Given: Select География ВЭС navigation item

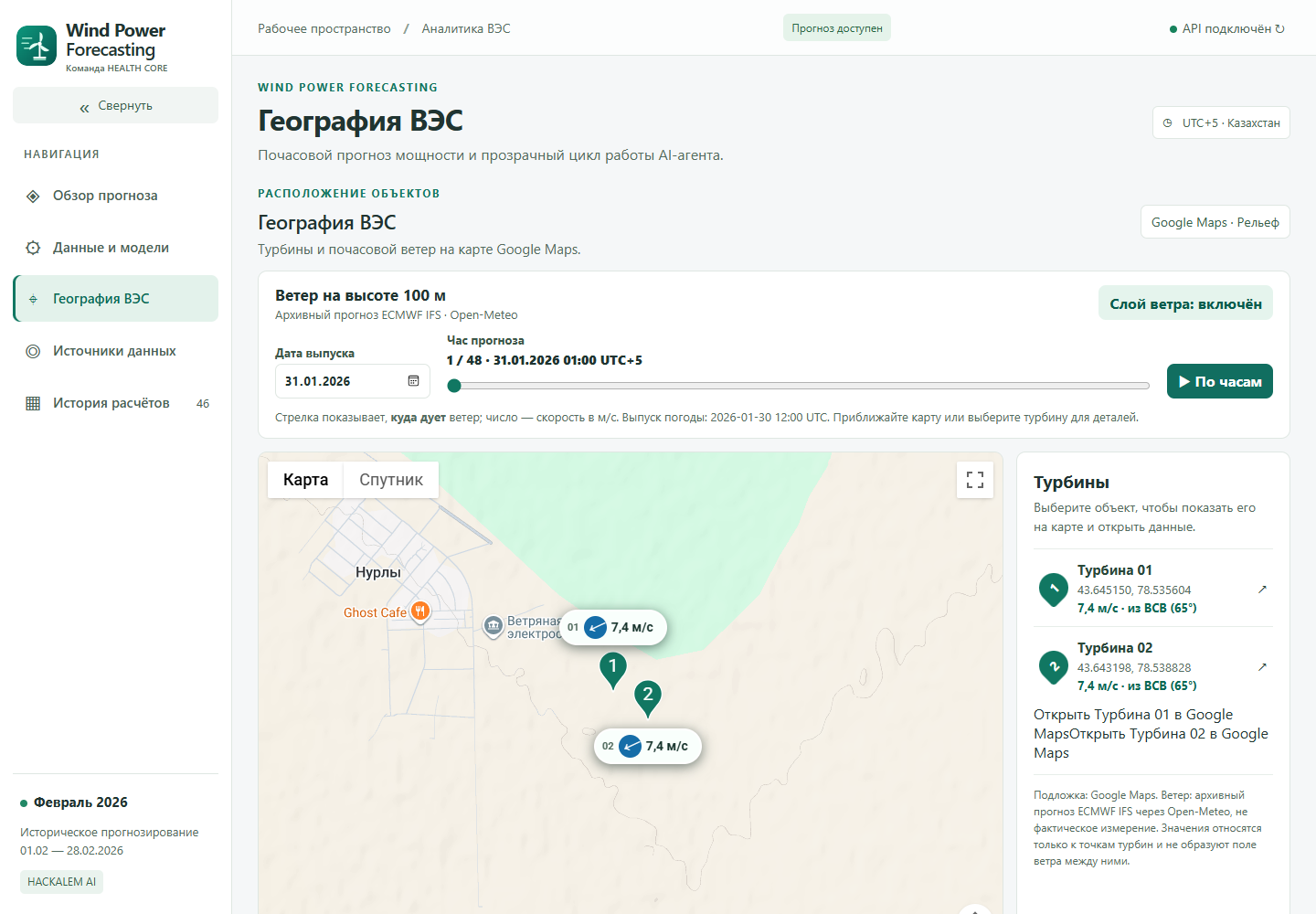Looking at the screenshot, I should tap(115, 299).
